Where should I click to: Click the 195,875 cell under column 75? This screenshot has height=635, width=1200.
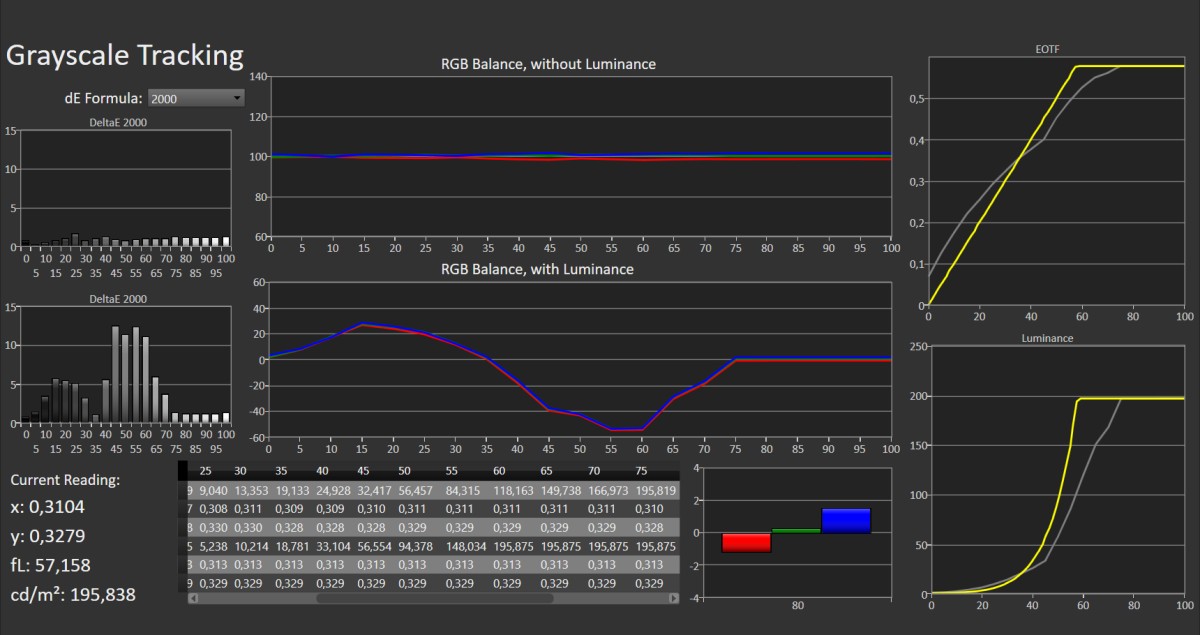[x=655, y=546]
